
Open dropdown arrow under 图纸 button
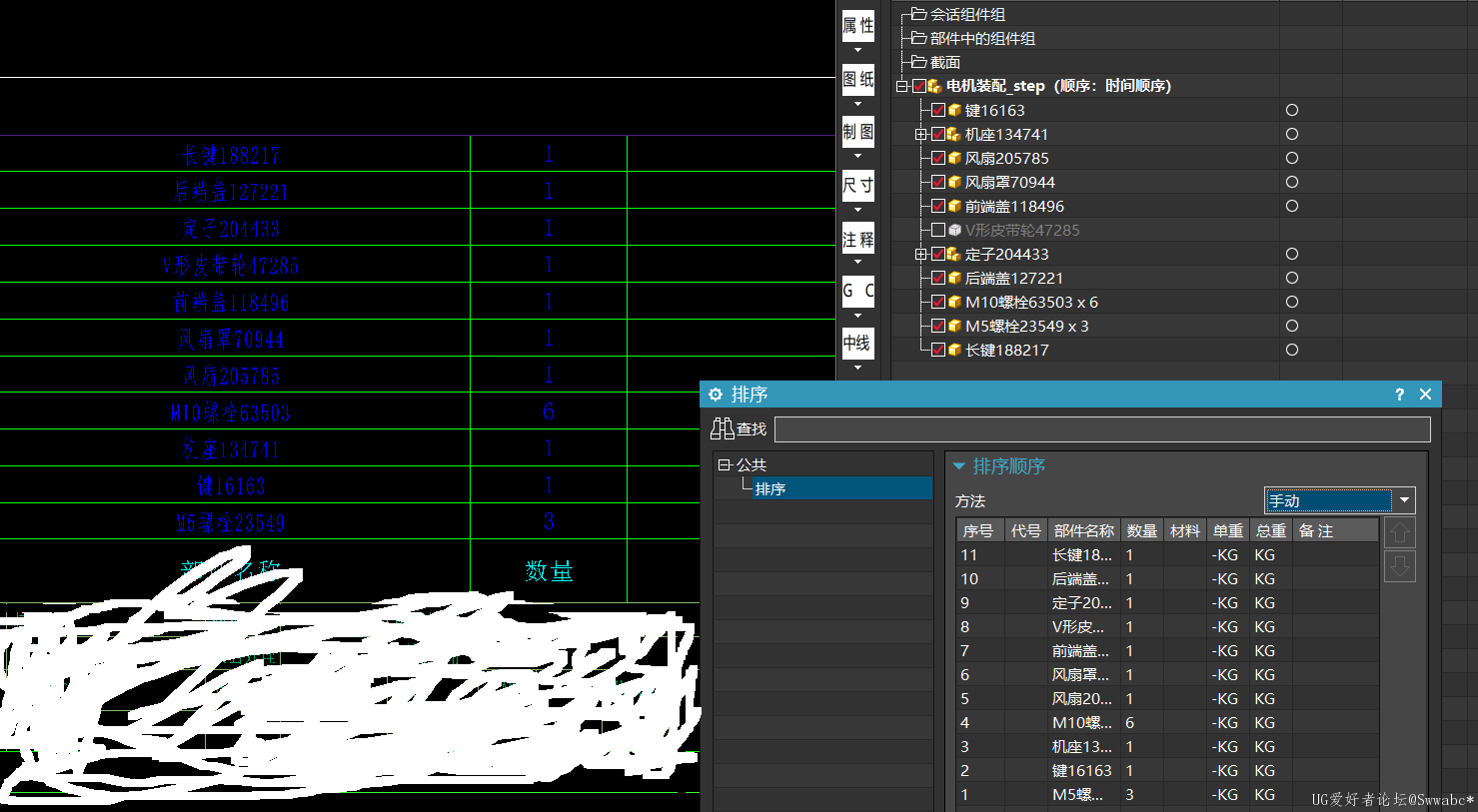pyautogui.click(x=857, y=103)
